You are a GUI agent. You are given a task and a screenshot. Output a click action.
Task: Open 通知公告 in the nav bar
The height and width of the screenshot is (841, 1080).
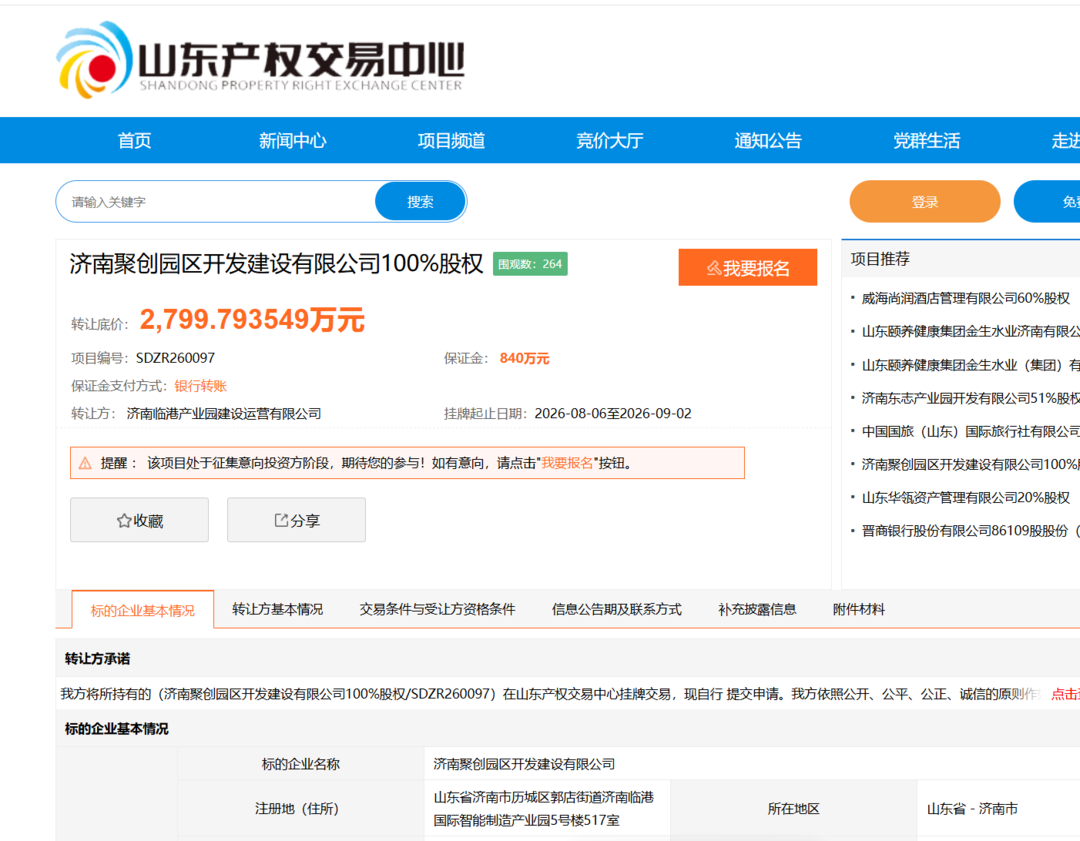tap(768, 141)
